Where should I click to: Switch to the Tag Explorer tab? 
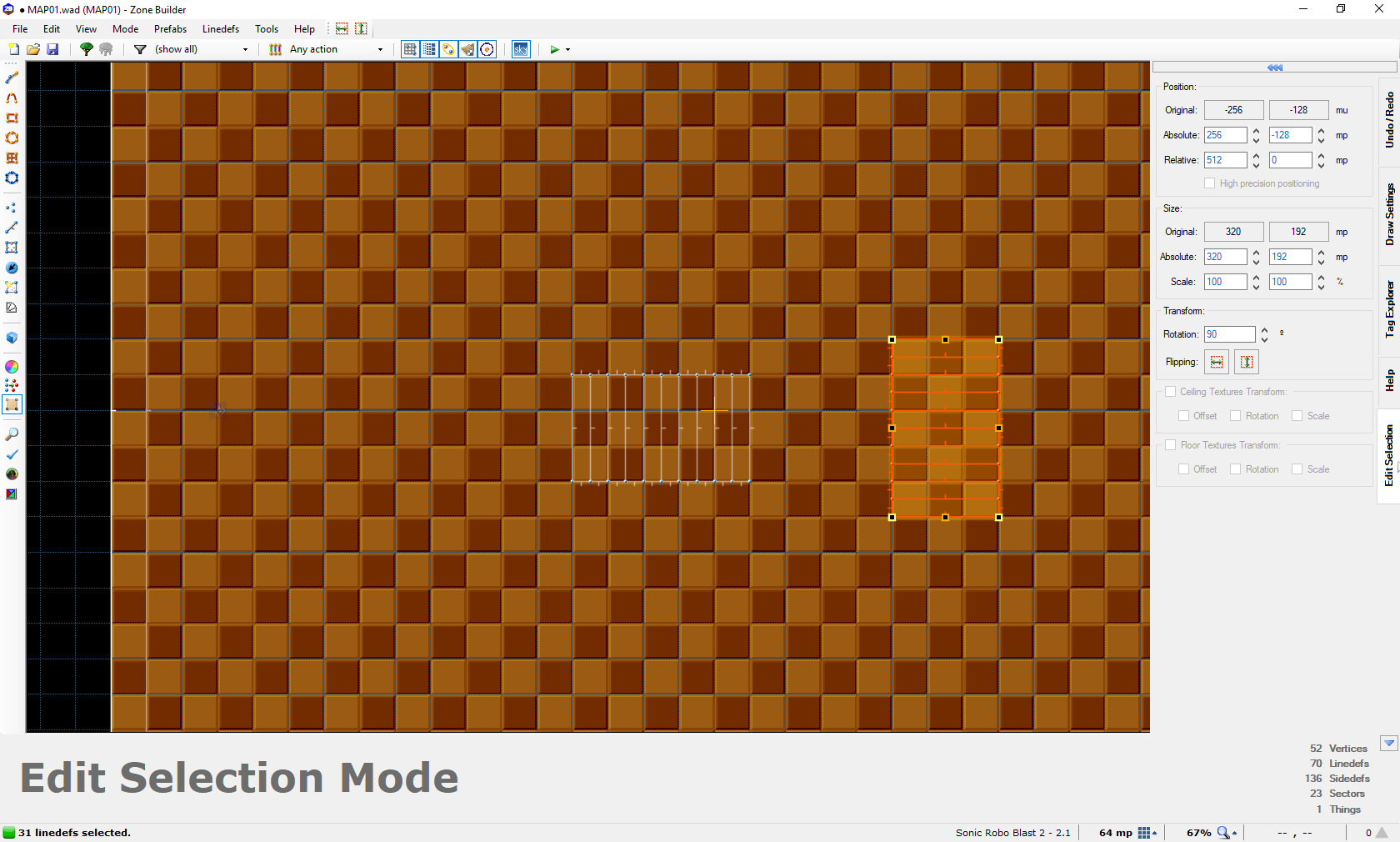pyautogui.click(x=1389, y=309)
